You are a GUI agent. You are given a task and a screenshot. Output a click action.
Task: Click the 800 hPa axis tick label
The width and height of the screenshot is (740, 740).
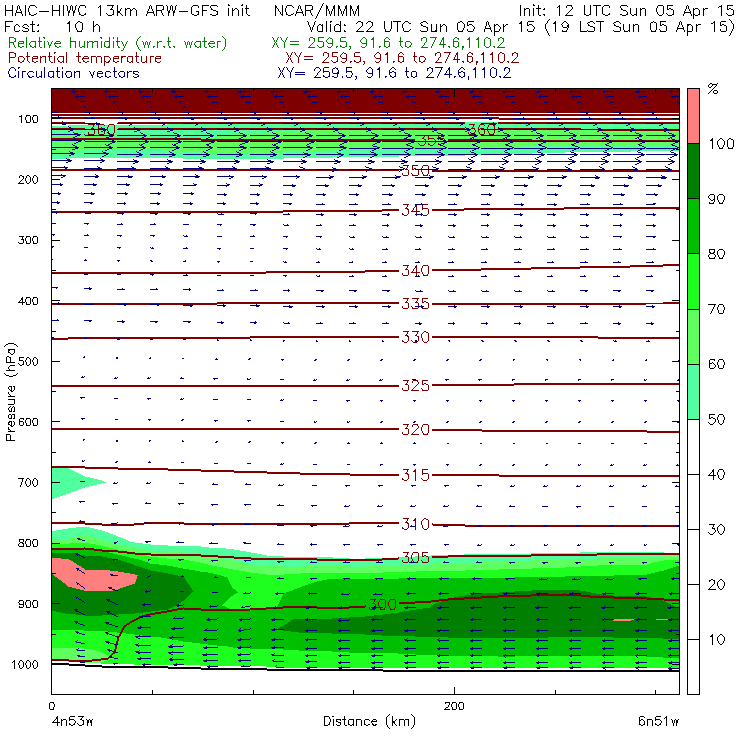pos(28,543)
